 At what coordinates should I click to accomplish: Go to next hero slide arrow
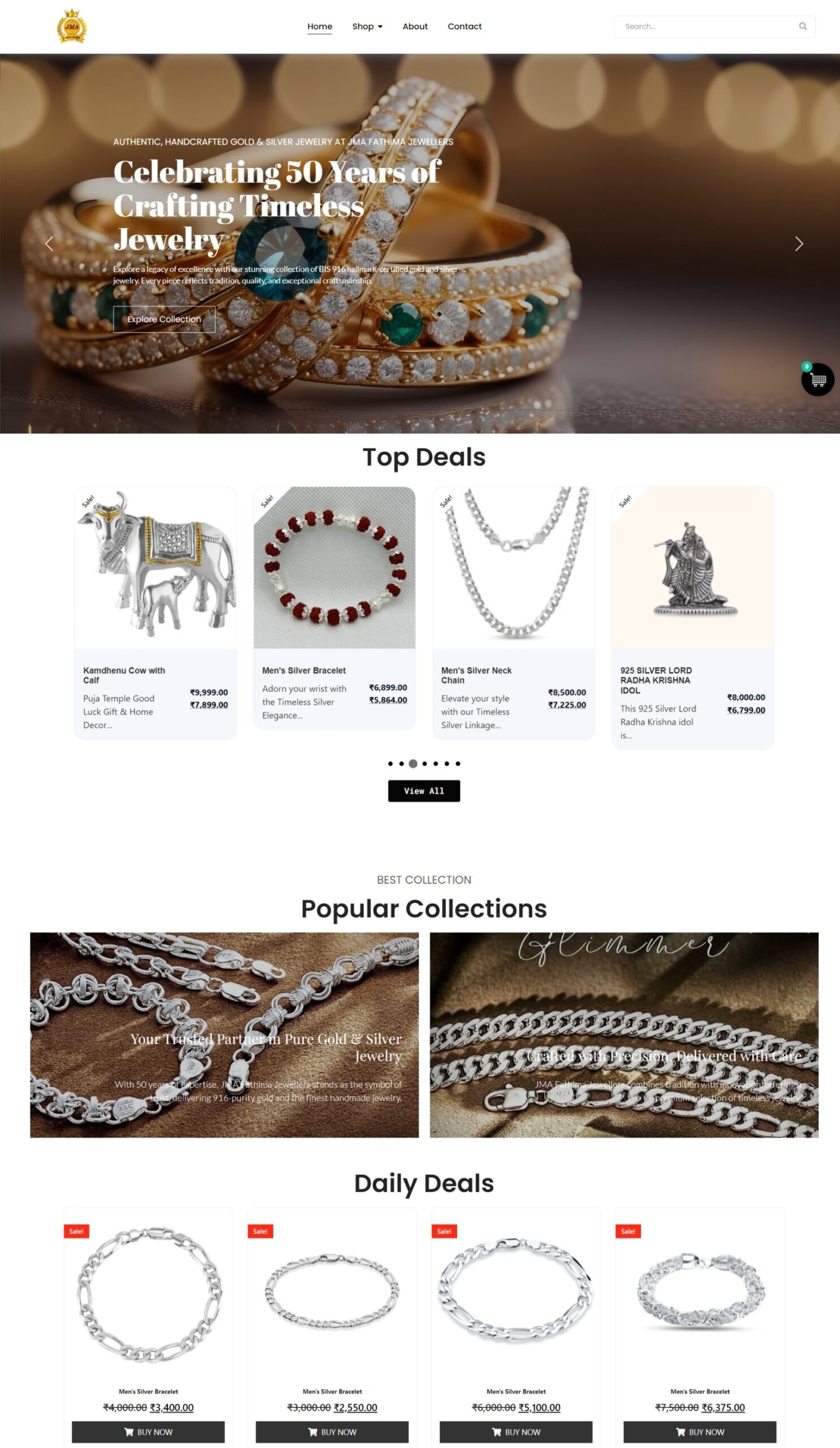pos(799,244)
